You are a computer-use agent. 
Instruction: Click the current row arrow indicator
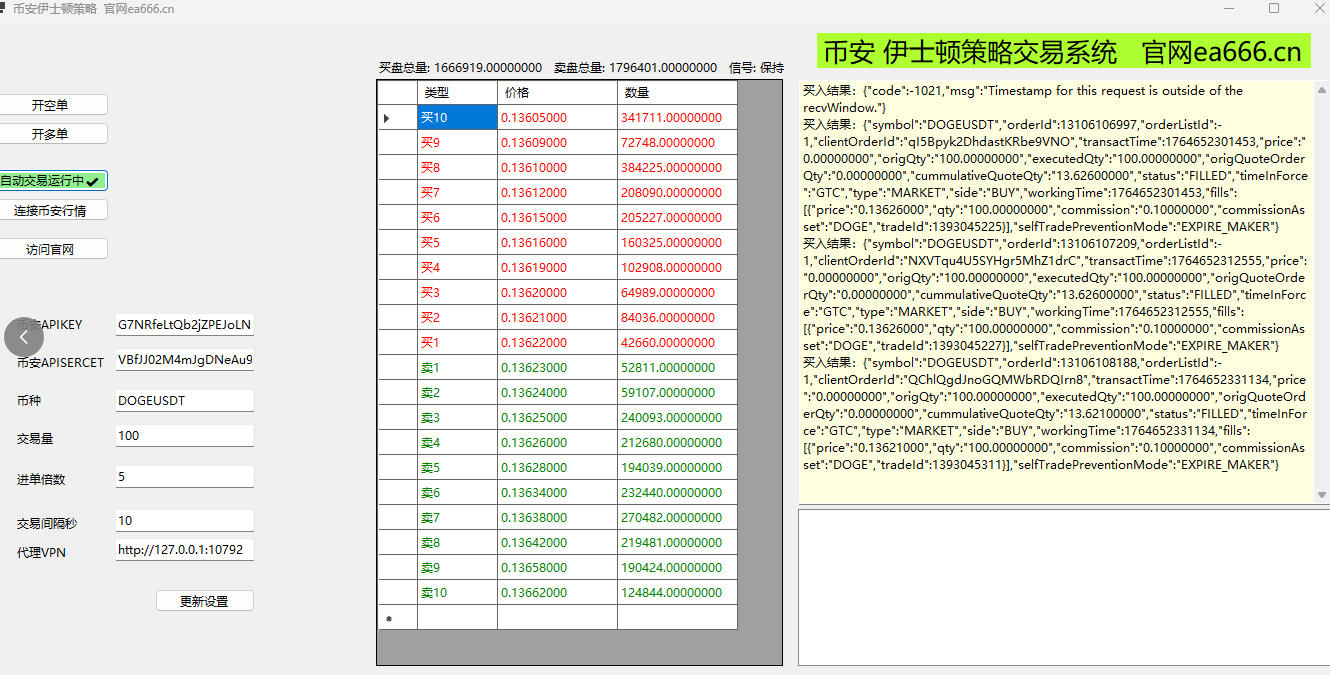387,118
